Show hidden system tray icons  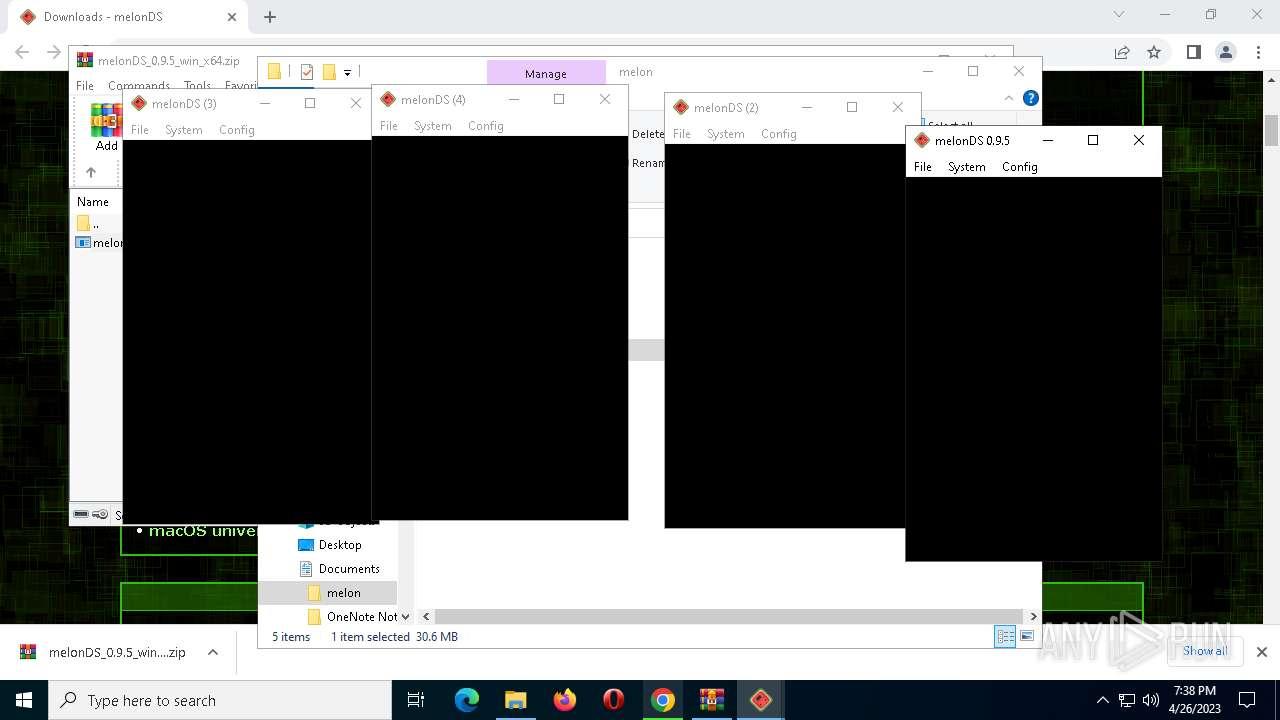[x=1103, y=700]
